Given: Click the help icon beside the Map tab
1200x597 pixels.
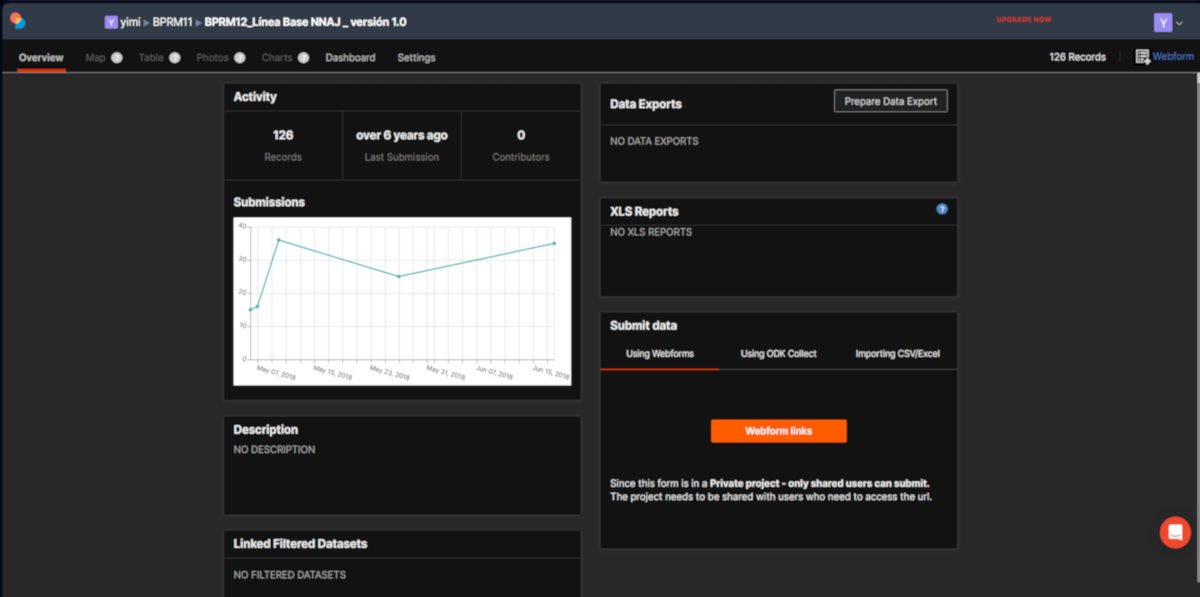Looking at the screenshot, I should tap(117, 58).
